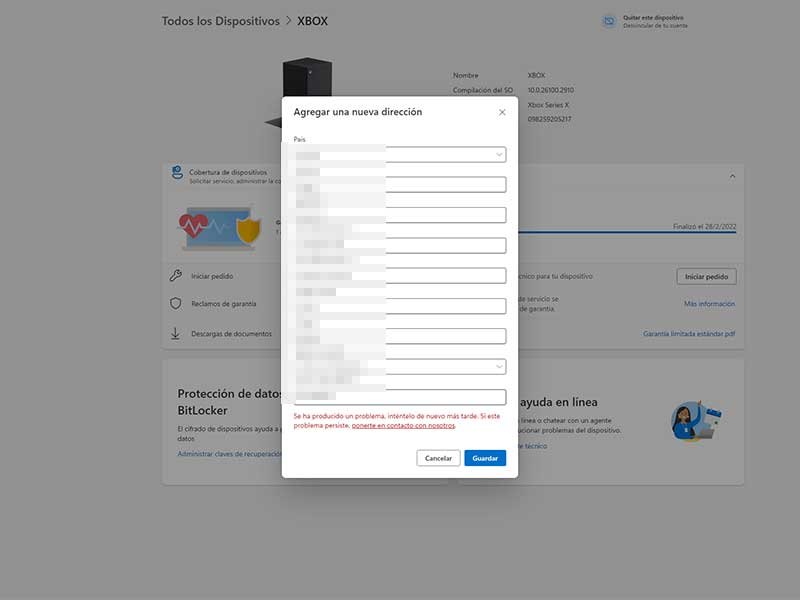Select the XBOX breadcrumb title
This screenshot has width=800, height=600.
click(312, 21)
